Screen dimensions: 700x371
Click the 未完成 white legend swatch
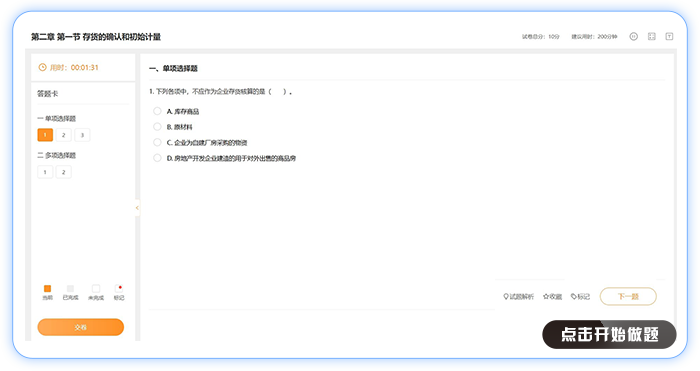96,288
